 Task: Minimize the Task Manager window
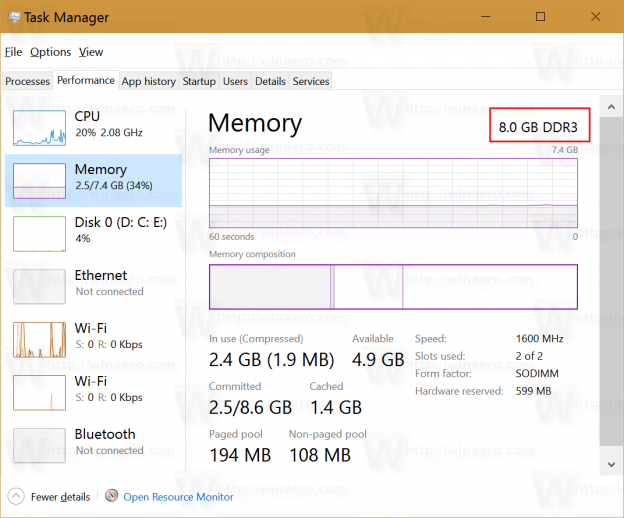[485, 17]
